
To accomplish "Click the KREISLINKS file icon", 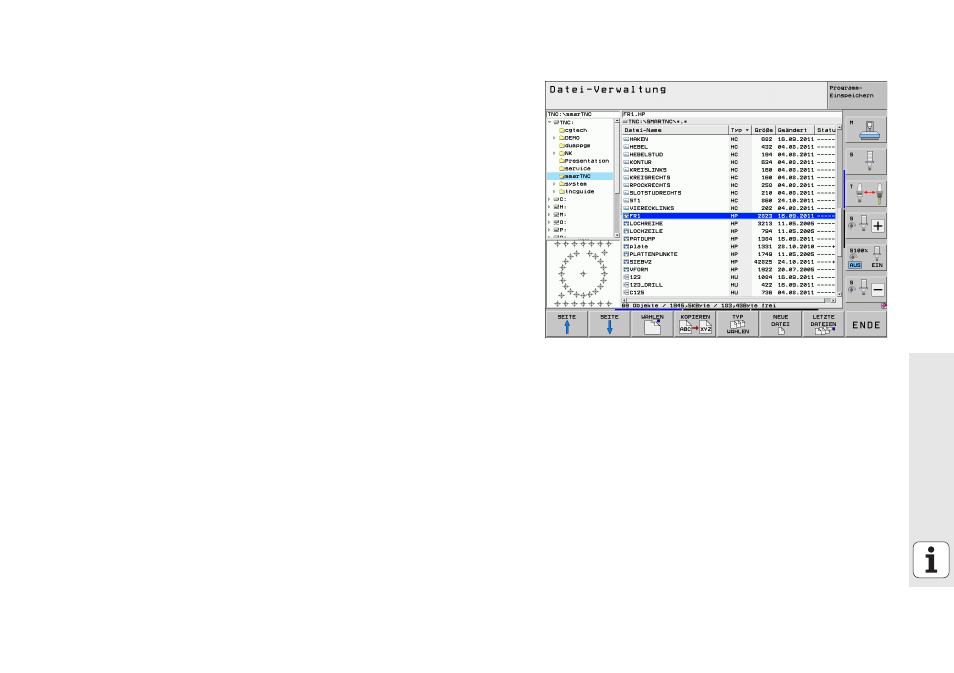I will pyautogui.click(x=626, y=170).
